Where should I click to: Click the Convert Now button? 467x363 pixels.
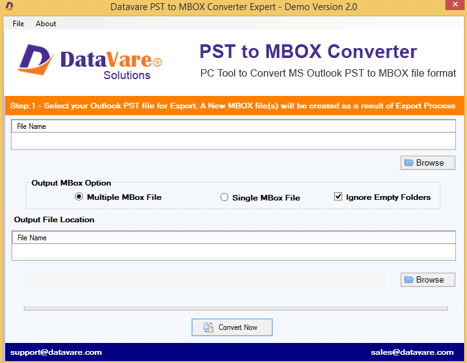coord(232,327)
